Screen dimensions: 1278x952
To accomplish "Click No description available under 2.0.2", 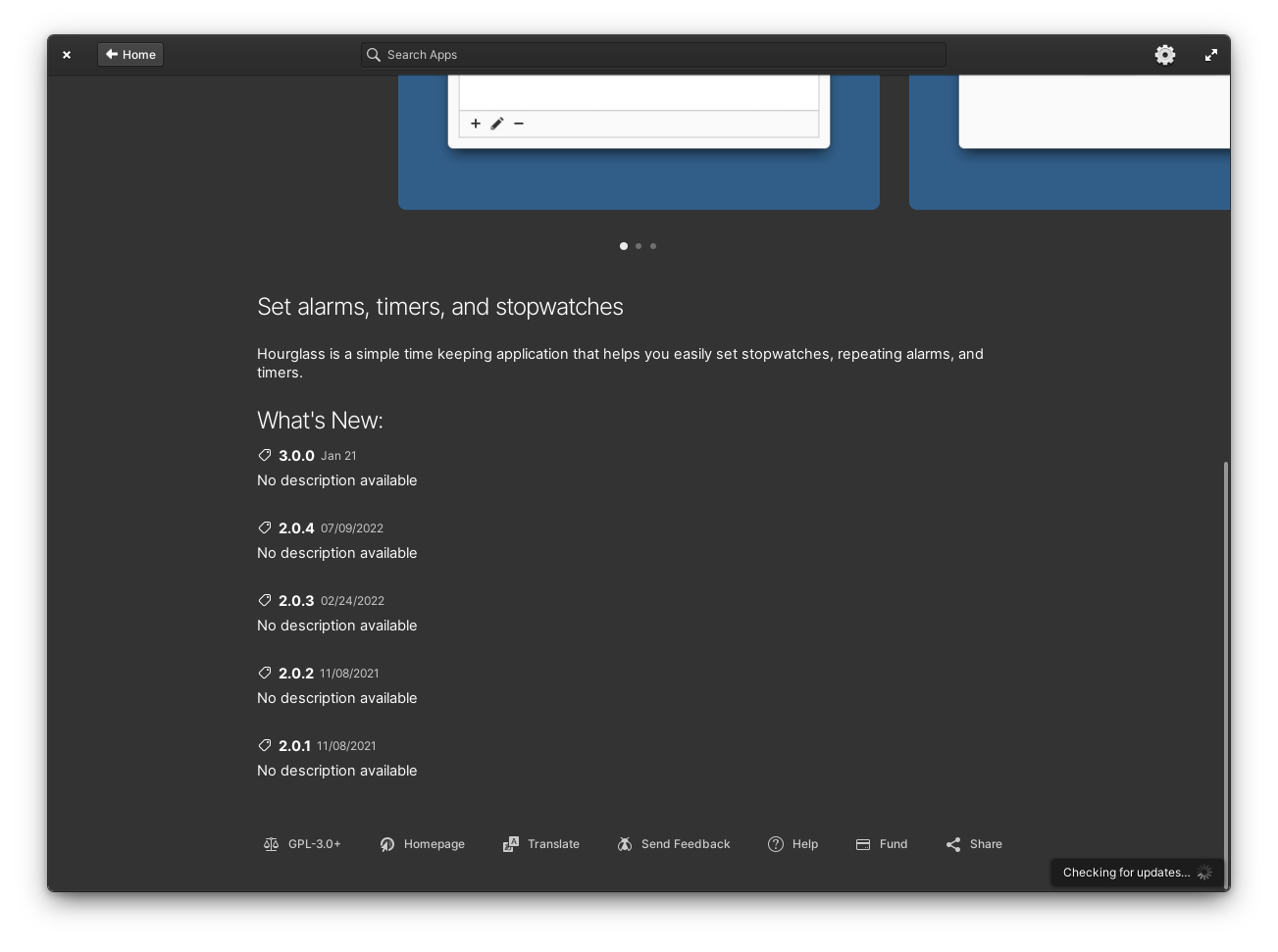I will (337, 698).
